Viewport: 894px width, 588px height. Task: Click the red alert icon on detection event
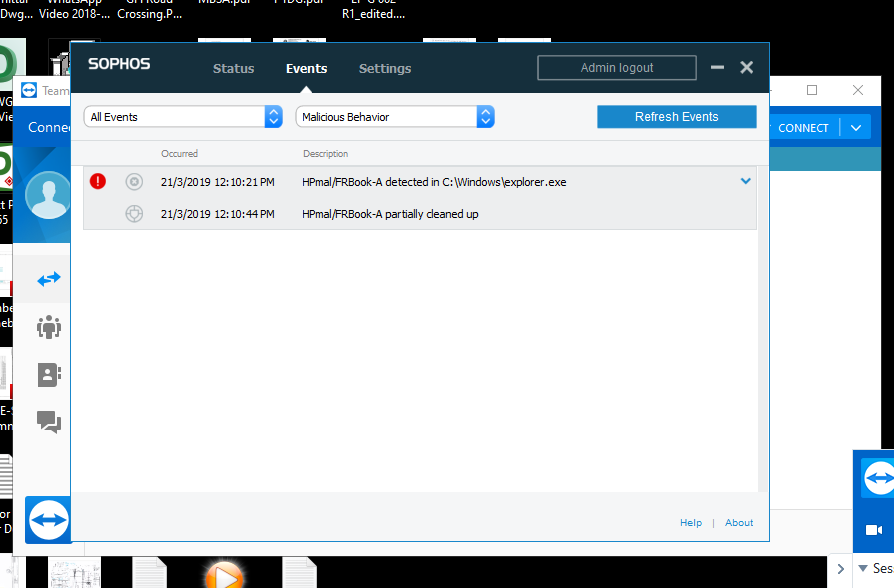tap(98, 182)
